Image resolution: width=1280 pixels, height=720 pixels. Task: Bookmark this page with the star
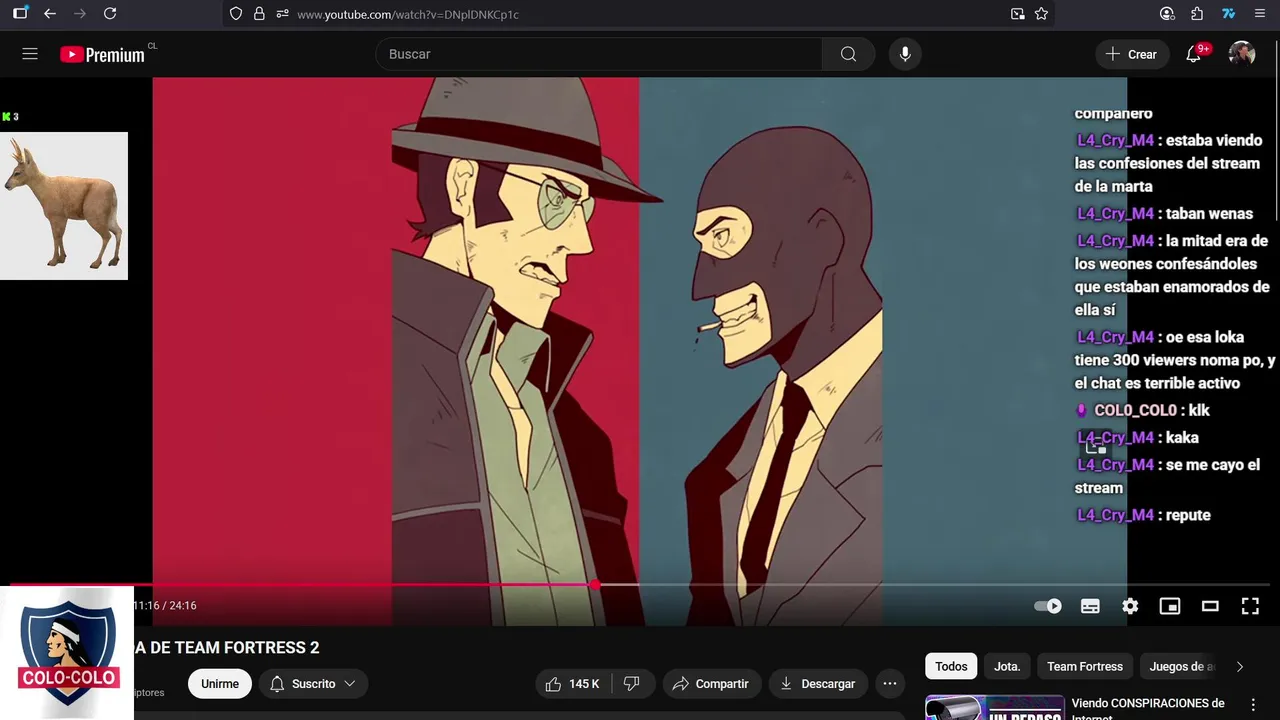coord(1041,14)
